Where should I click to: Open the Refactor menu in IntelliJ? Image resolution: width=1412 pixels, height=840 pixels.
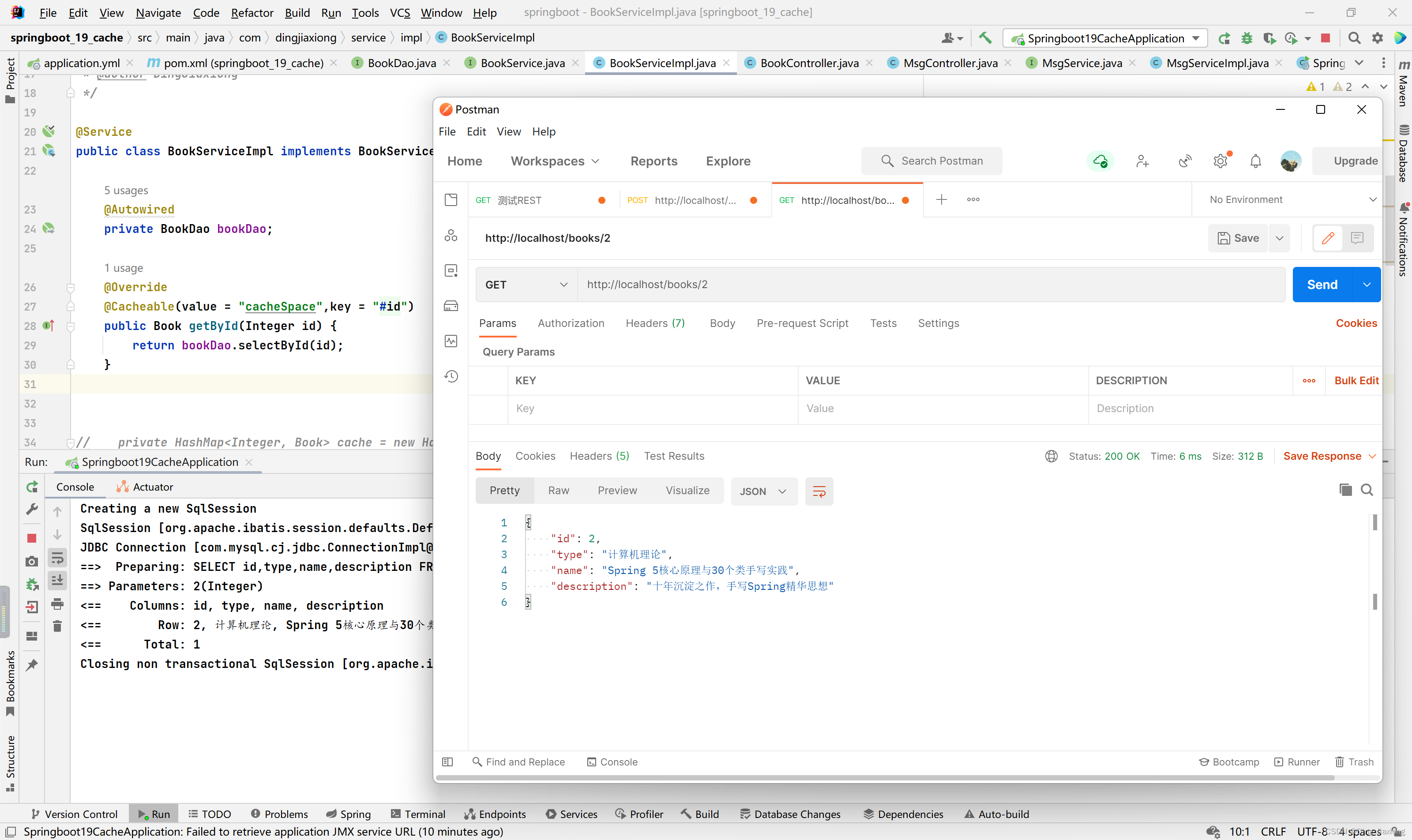(252, 12)
